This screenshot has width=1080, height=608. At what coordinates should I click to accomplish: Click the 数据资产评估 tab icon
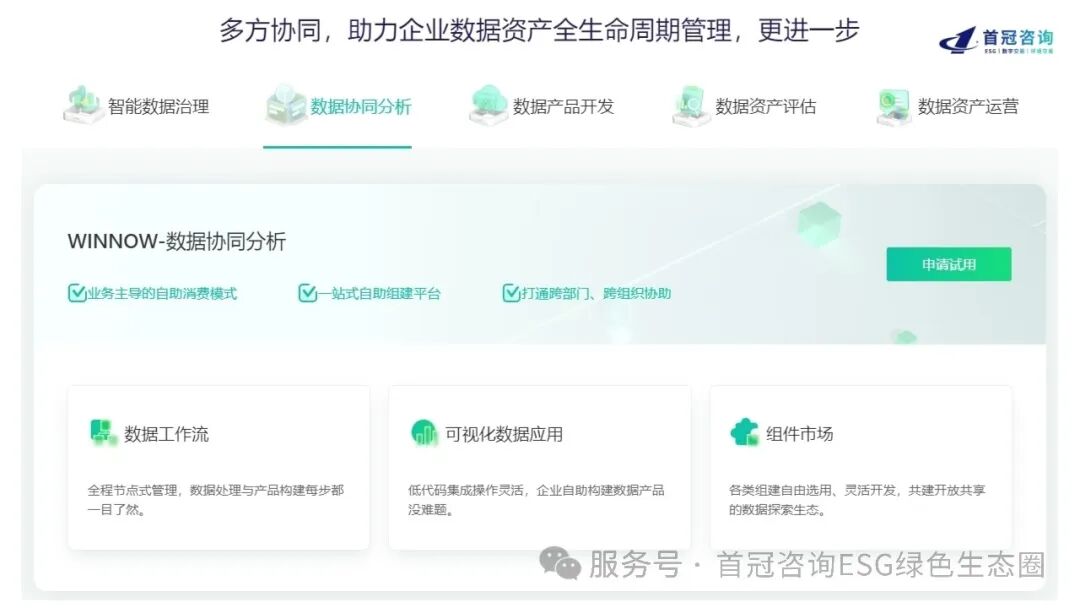(x=691, y=105)
